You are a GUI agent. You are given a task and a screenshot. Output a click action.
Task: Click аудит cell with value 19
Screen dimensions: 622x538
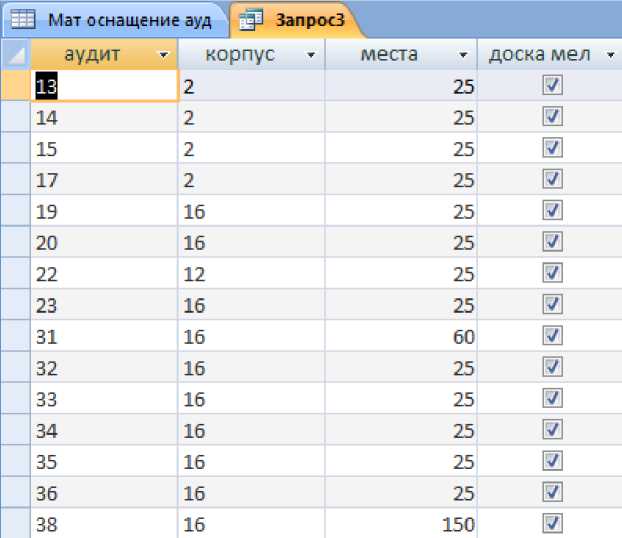[104, 211]
